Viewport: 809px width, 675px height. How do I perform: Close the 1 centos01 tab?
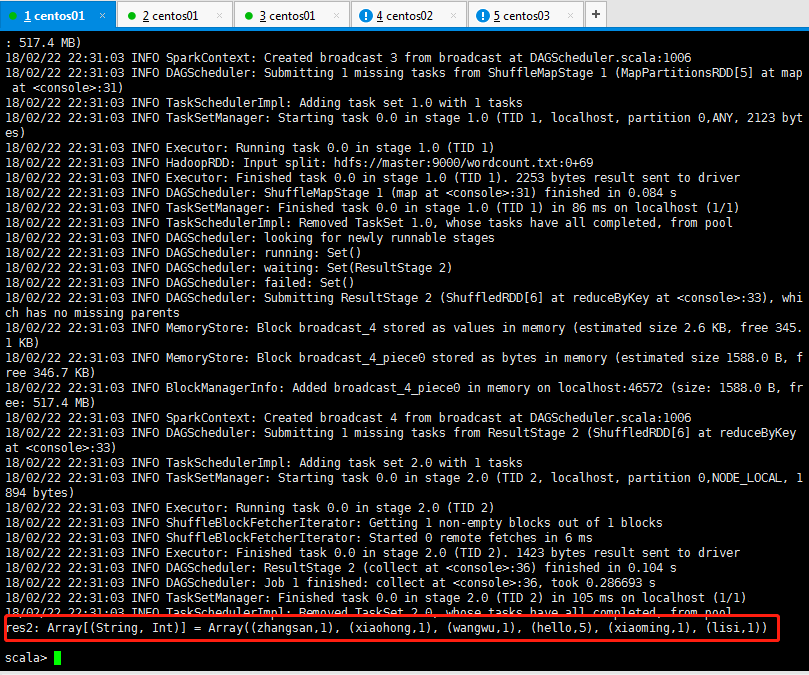pyautogui.click(x=102, y=16)
